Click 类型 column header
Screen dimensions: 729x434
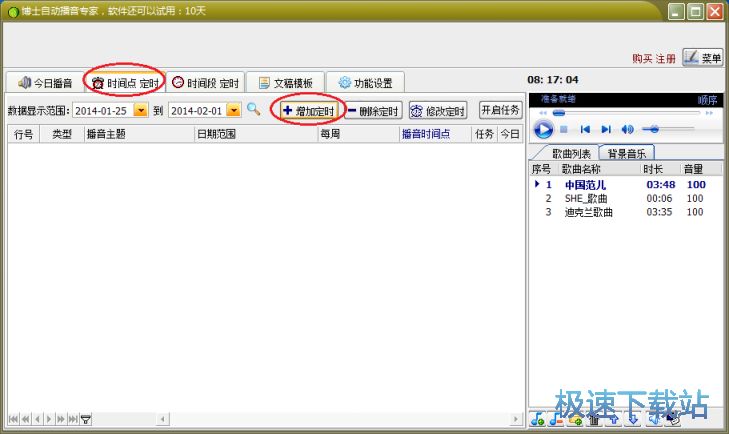[x=61, y=134]
